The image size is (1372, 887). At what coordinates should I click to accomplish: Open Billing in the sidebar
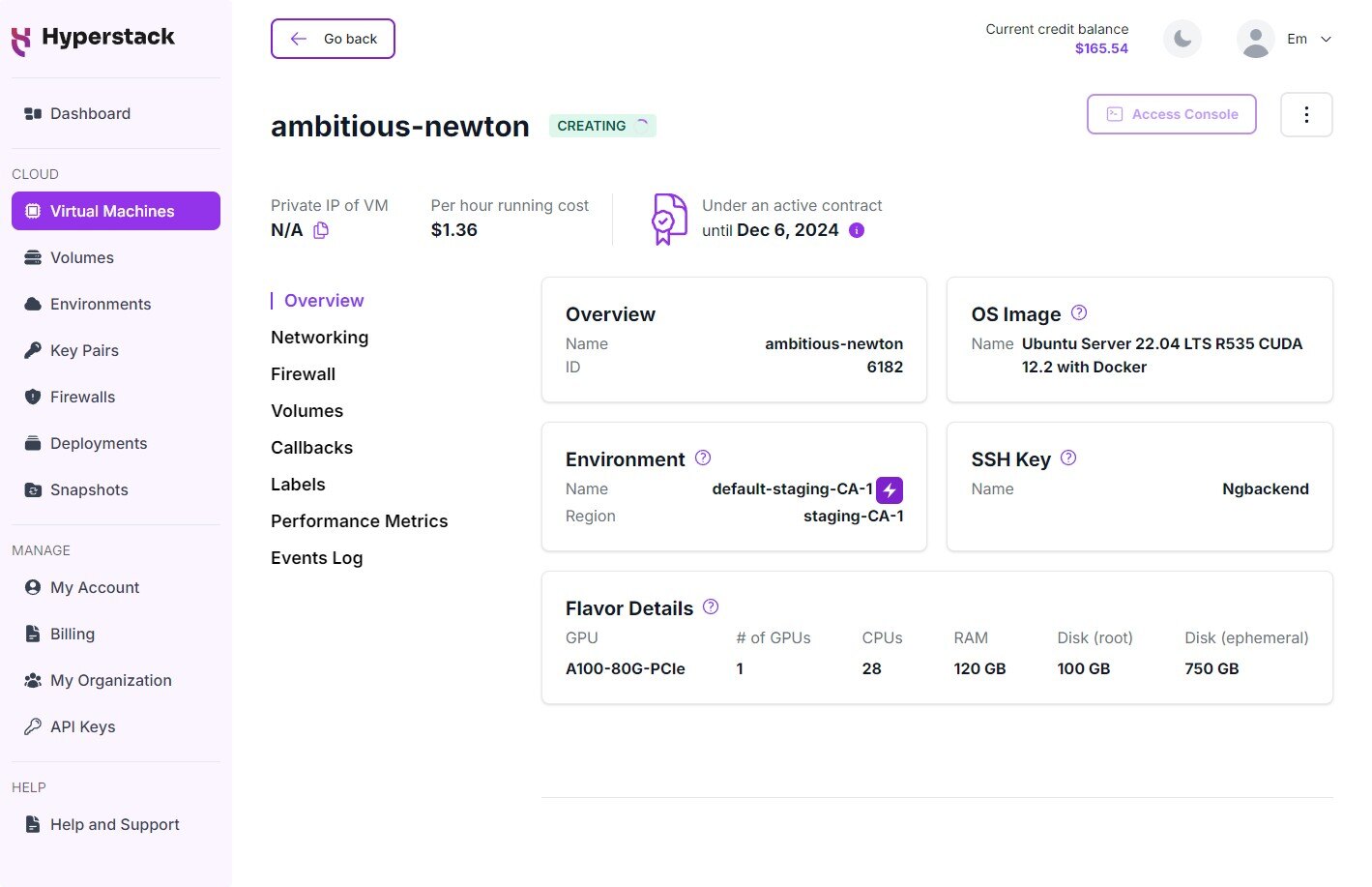(x=116, y=634)
